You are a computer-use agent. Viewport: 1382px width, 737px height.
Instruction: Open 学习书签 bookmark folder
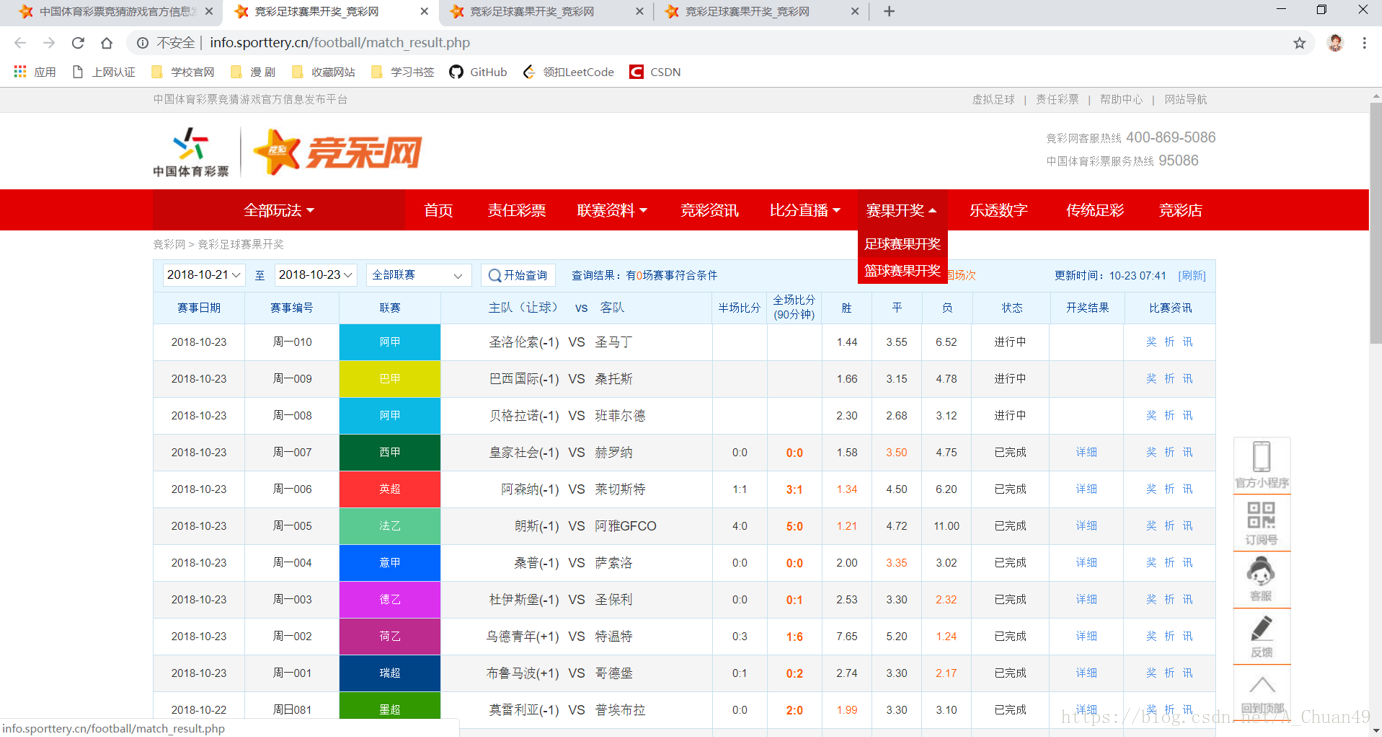[402, 72]
